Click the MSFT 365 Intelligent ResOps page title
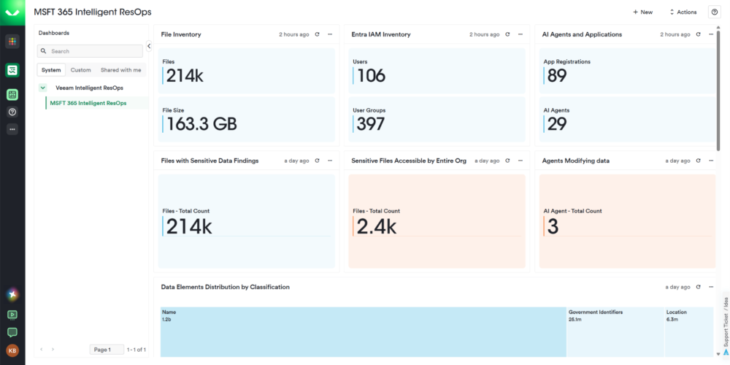730x365 pixels. pos(92,12)
